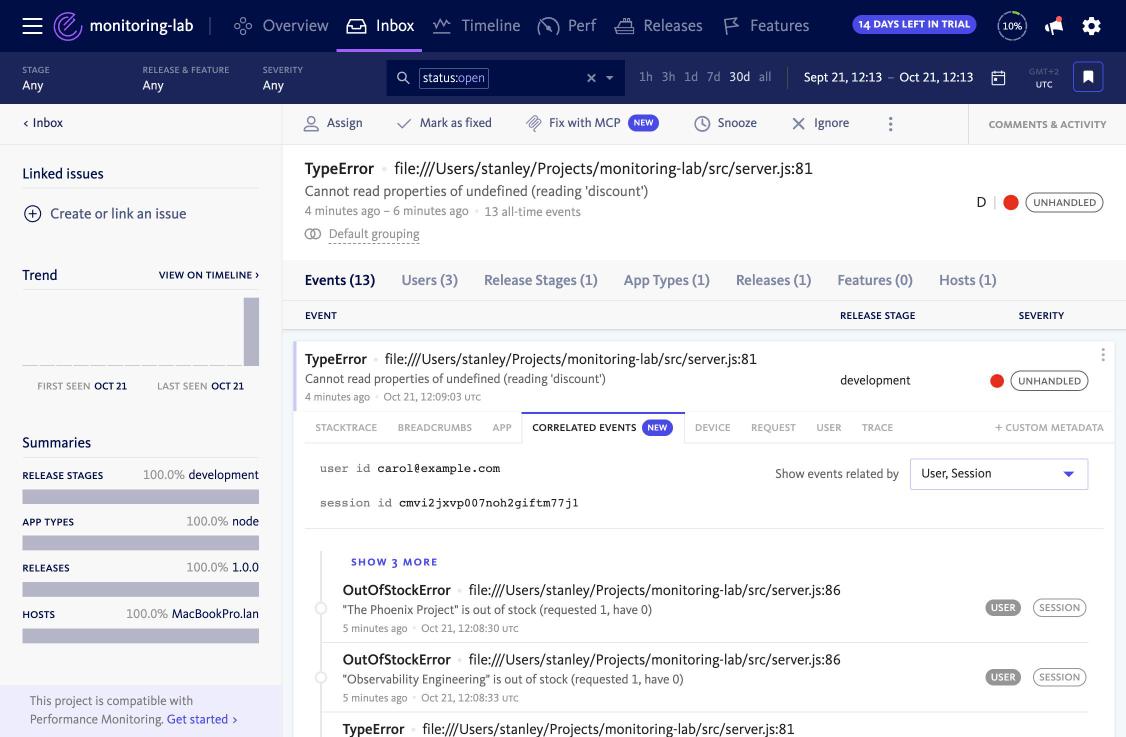The image size is (1126, 737).
Task: Click the trend chart bar
Action: [251, 332]
